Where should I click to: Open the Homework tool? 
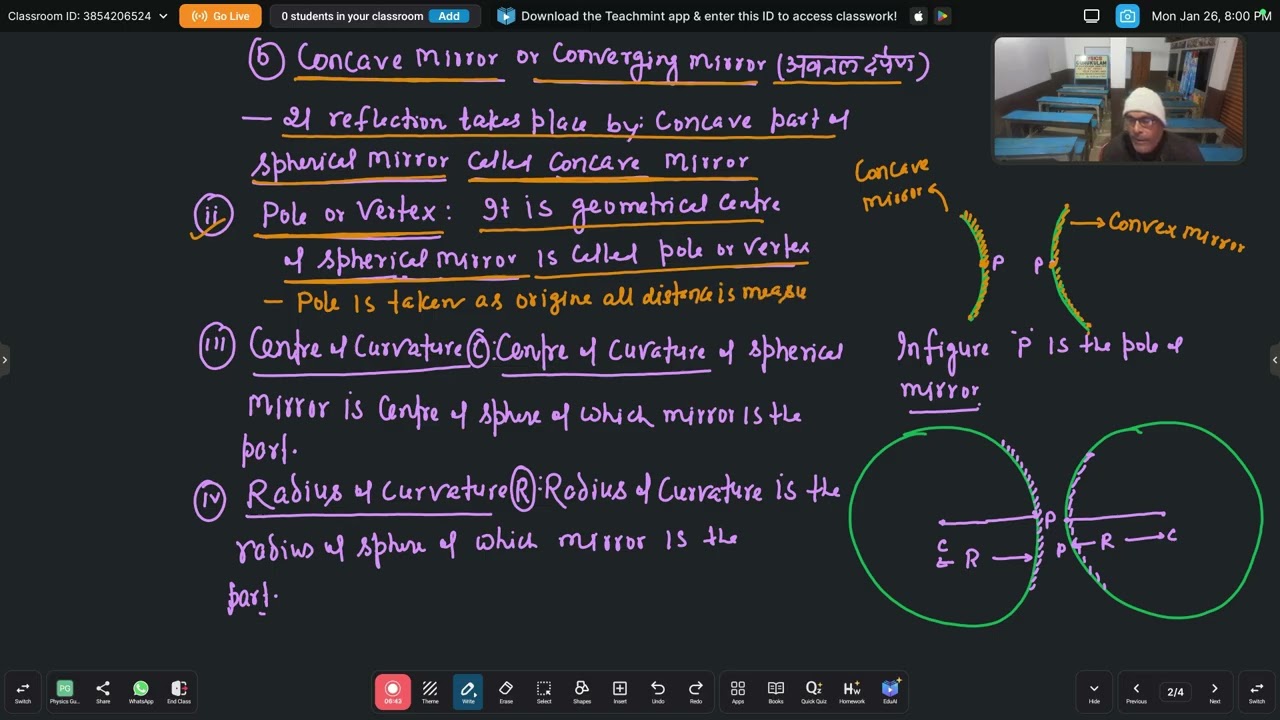852,692
